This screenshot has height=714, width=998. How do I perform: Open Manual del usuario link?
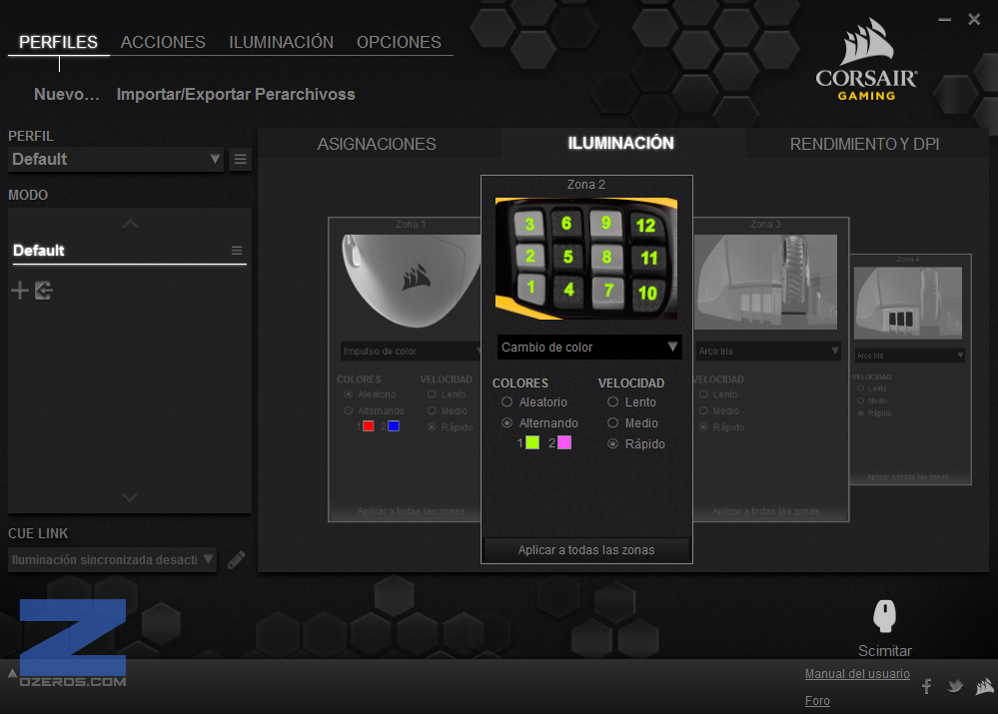[857, 674]
